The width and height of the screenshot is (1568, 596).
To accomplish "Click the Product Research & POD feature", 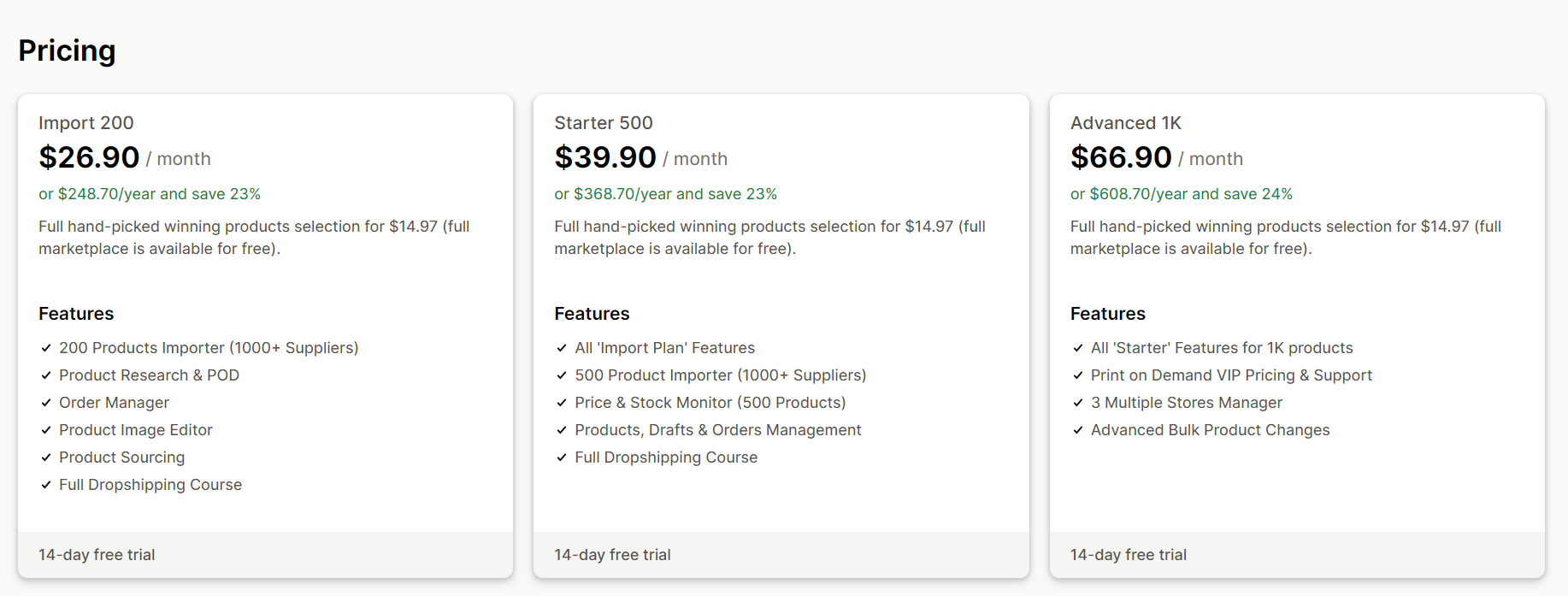I will pyautogui.click(x=149, y=375).
